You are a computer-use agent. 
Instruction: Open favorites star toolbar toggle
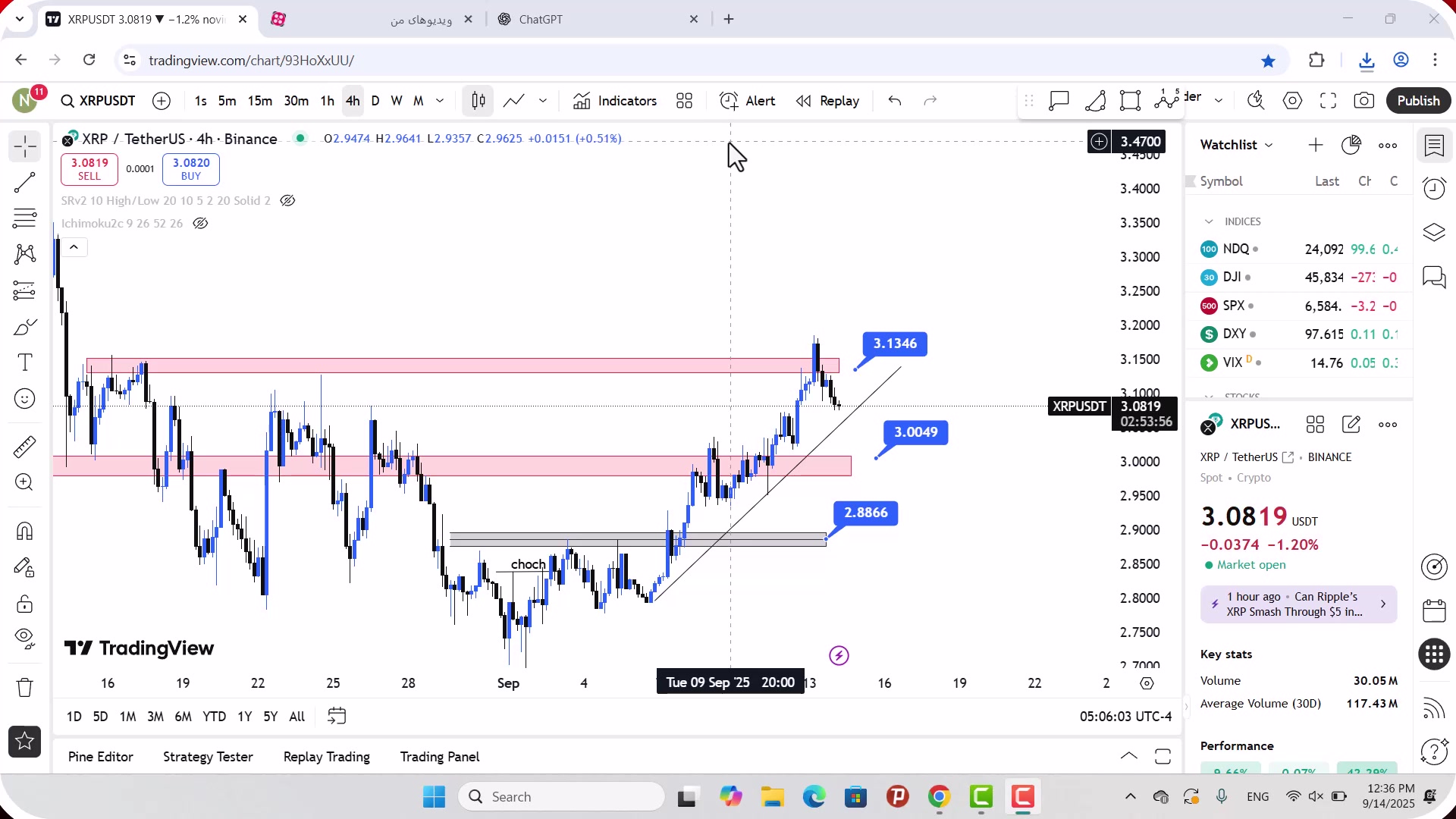click(25, 742)
